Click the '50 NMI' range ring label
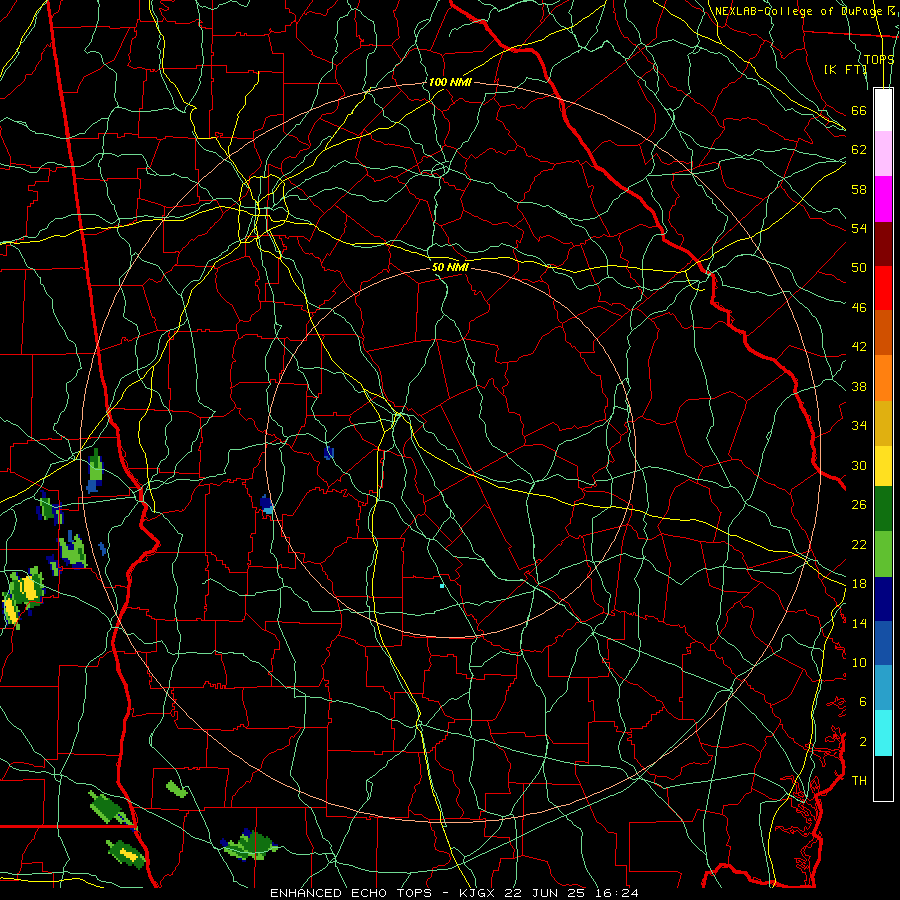This screenshot has height=900, width=900. click(451, 267)
